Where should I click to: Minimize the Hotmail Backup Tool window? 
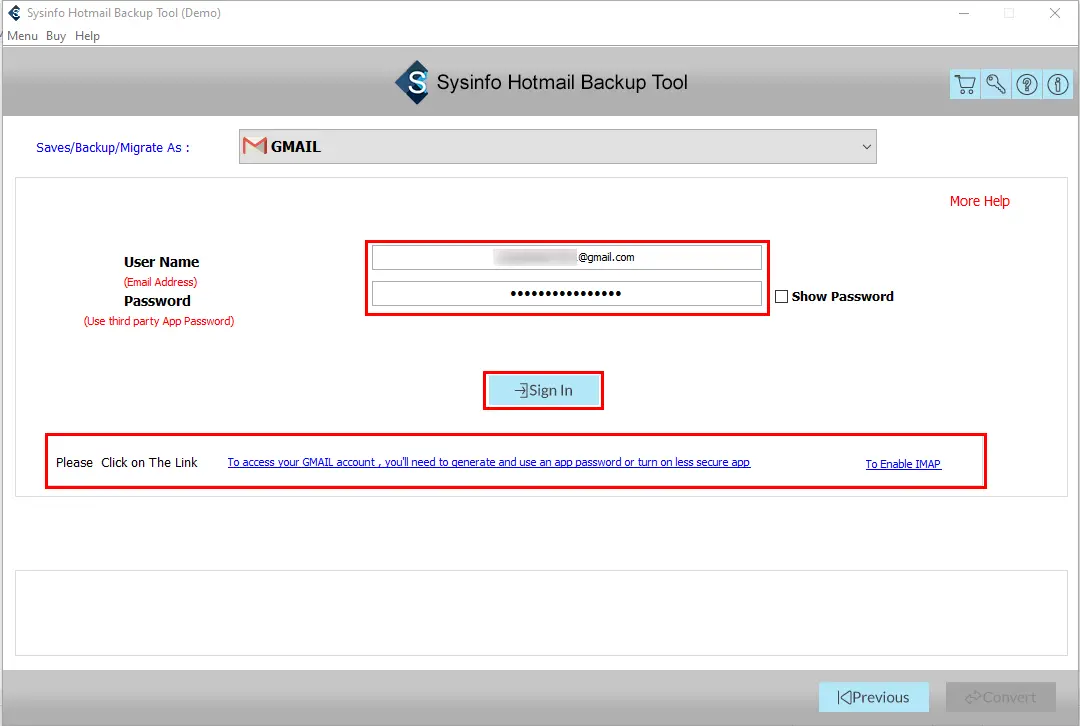(964, 13)
